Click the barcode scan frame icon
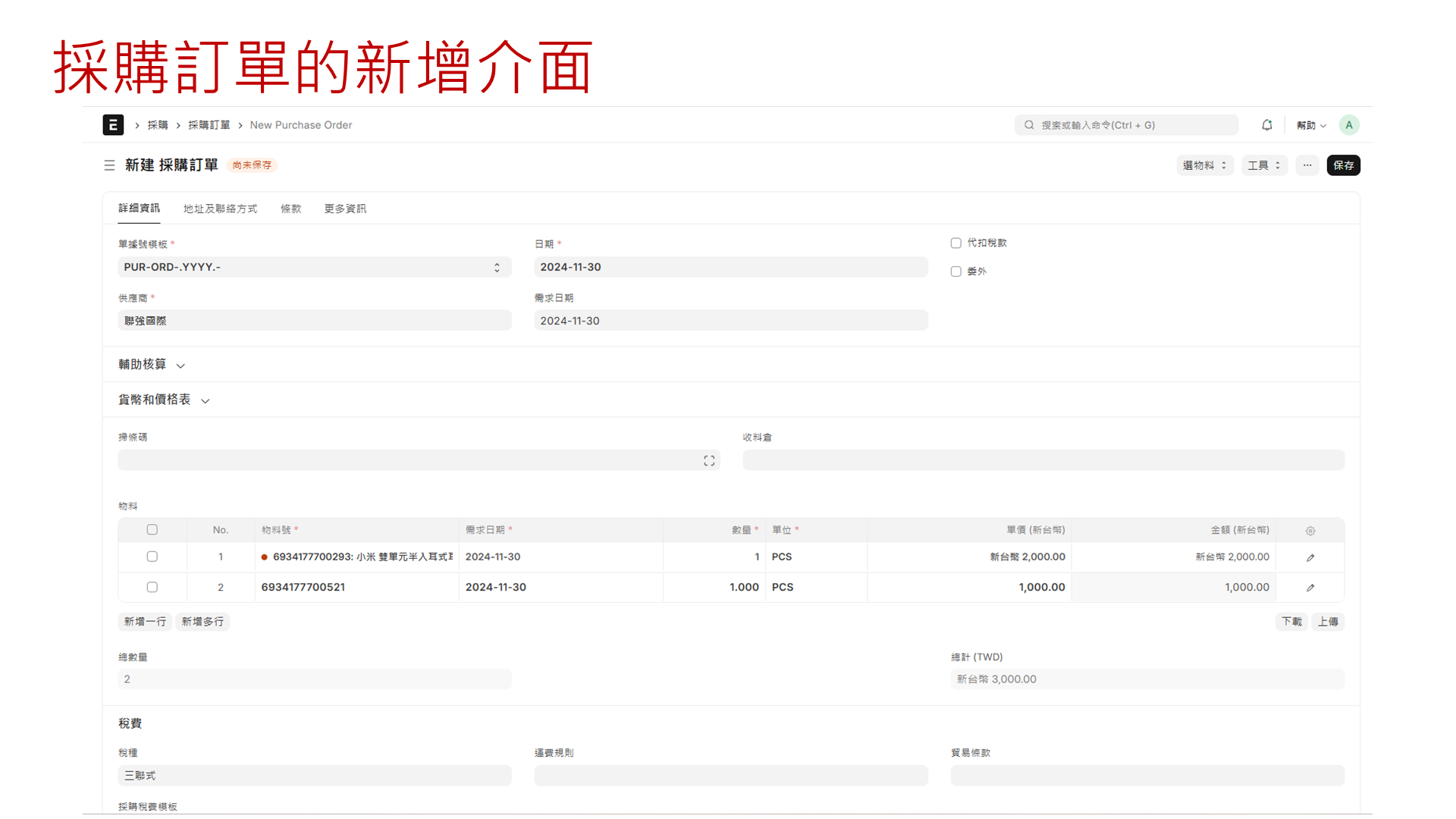Image resolution: width=1456 pixels, height=819 pixels. 709,460
